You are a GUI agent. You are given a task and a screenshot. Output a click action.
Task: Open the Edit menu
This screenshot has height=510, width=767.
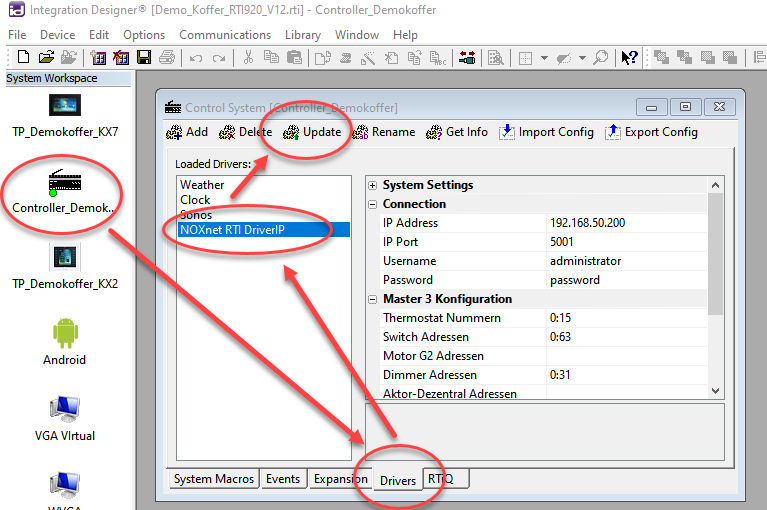tap(99, 35)
